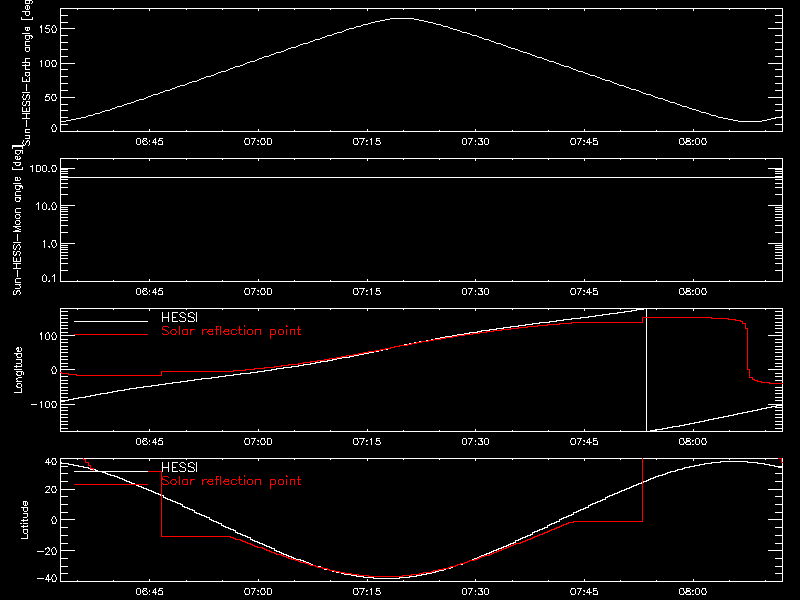Viewport: 800px width, 600px height.
Task: Click 07:45 label under Latitude plot
Action: (584, 592)
